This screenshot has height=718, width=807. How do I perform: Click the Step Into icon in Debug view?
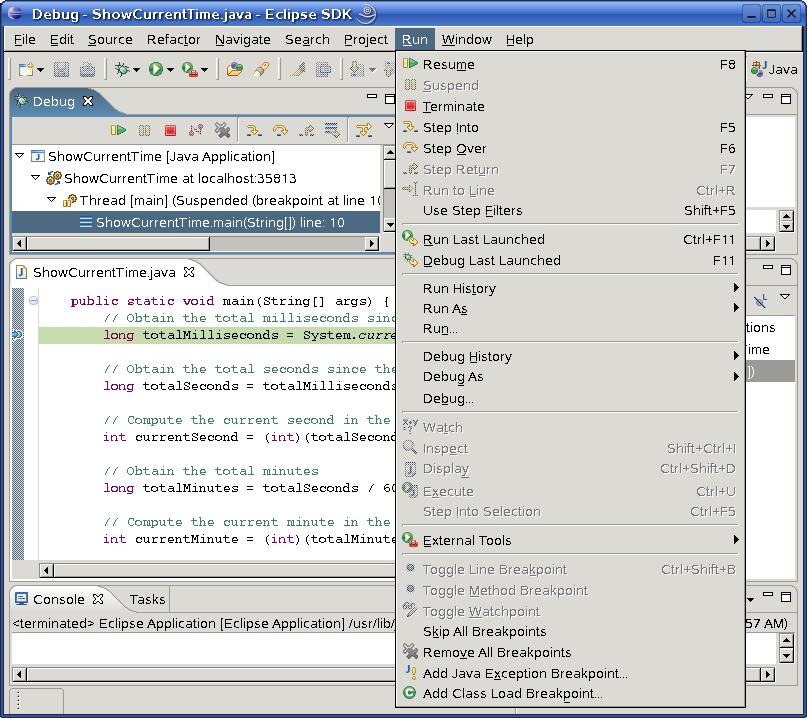[253, 130]
